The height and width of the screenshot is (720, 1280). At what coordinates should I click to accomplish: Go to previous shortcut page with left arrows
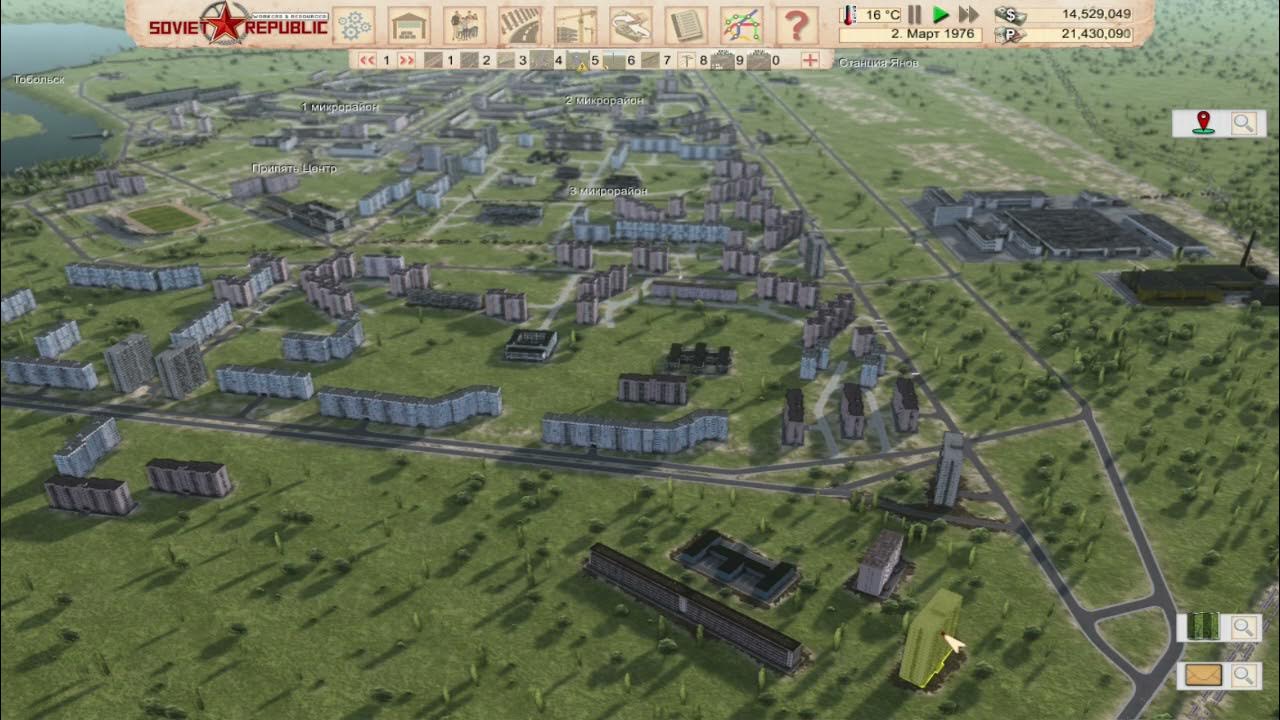pyautogui.click(x=367, y=60)
